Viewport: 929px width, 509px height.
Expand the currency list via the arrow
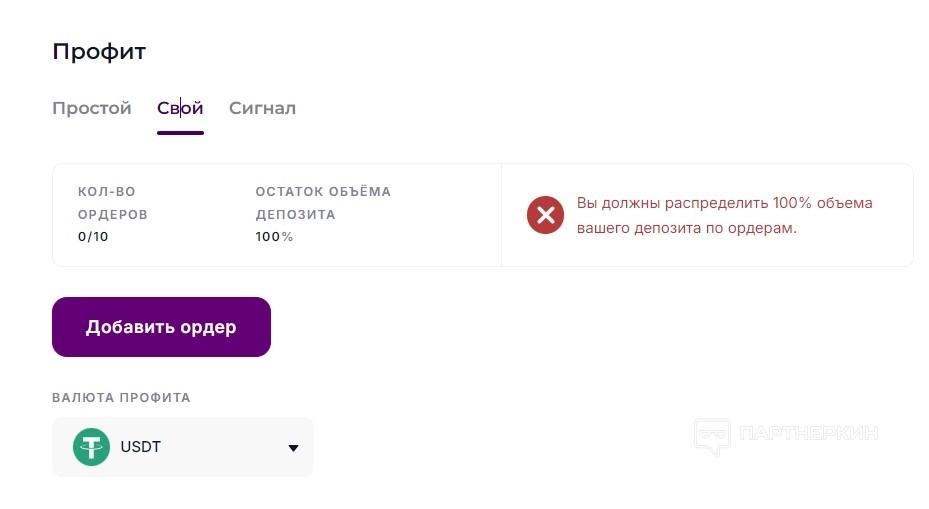coord(293,448)
